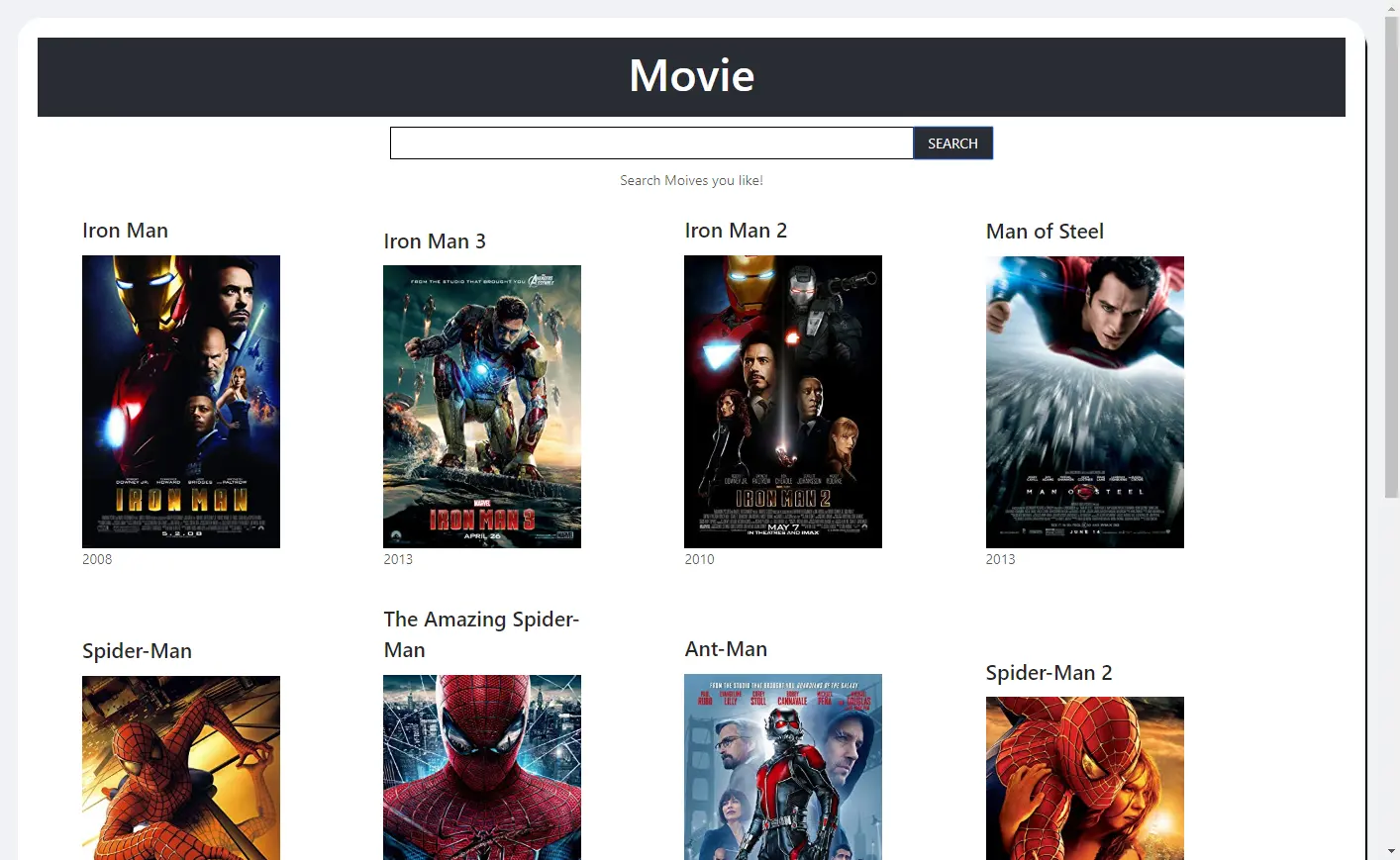Viewport: 1400px width, 860px height.
Task: Select The Amazing Spider-Man title
Action: (x=481, y=634)
